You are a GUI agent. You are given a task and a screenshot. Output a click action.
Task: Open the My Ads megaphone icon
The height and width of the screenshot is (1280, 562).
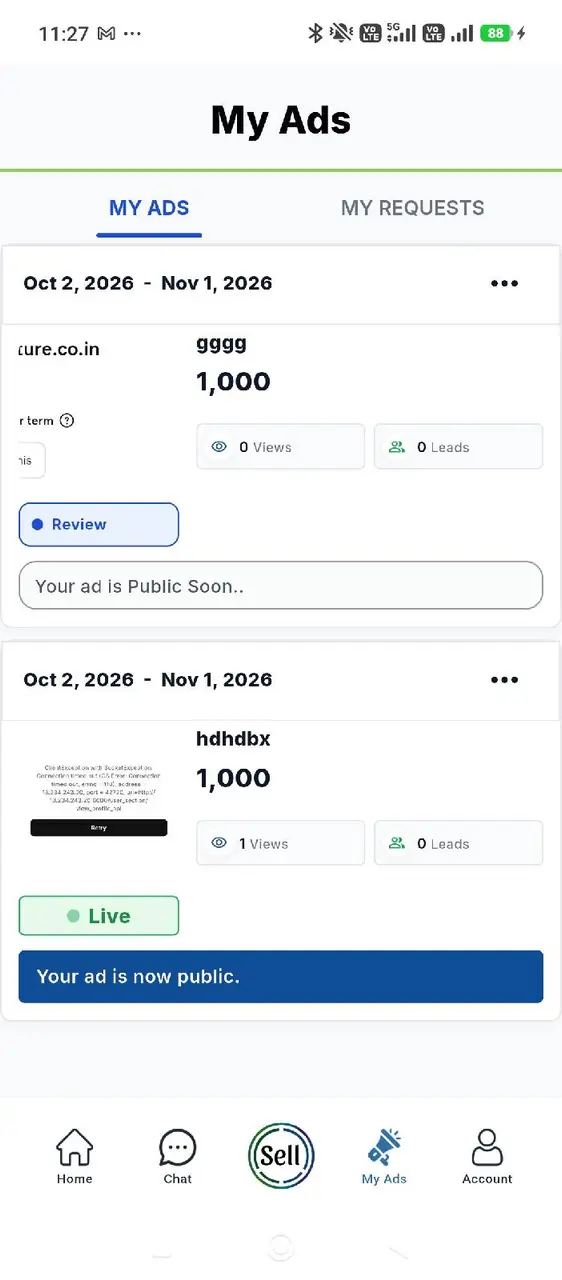click(x=384, y=1147)
